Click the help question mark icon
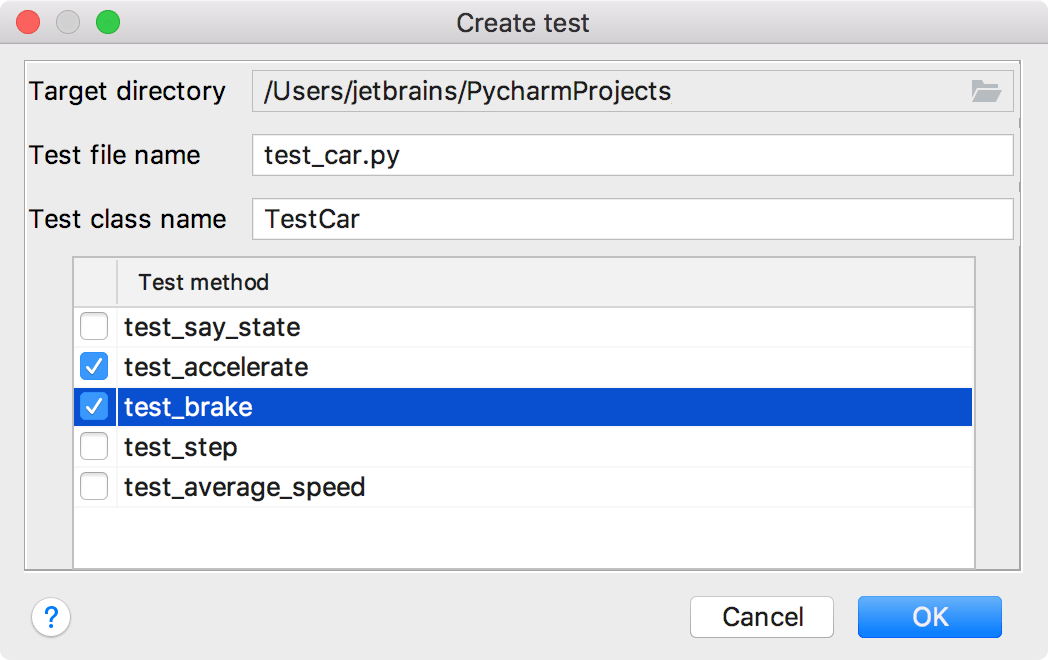 [50, 618]
